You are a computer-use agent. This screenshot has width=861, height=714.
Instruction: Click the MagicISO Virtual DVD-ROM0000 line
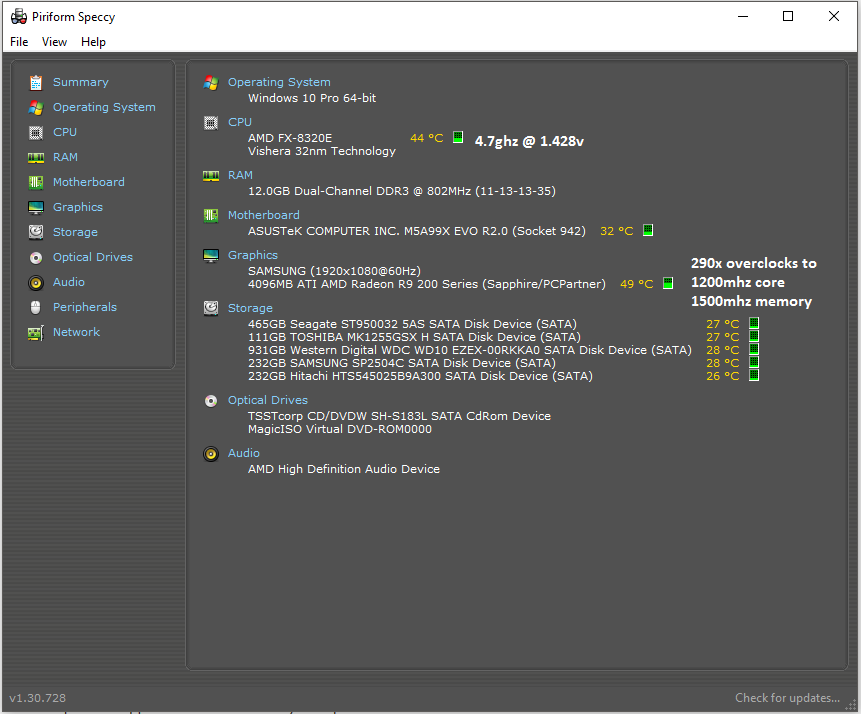[x=340, y=429]
